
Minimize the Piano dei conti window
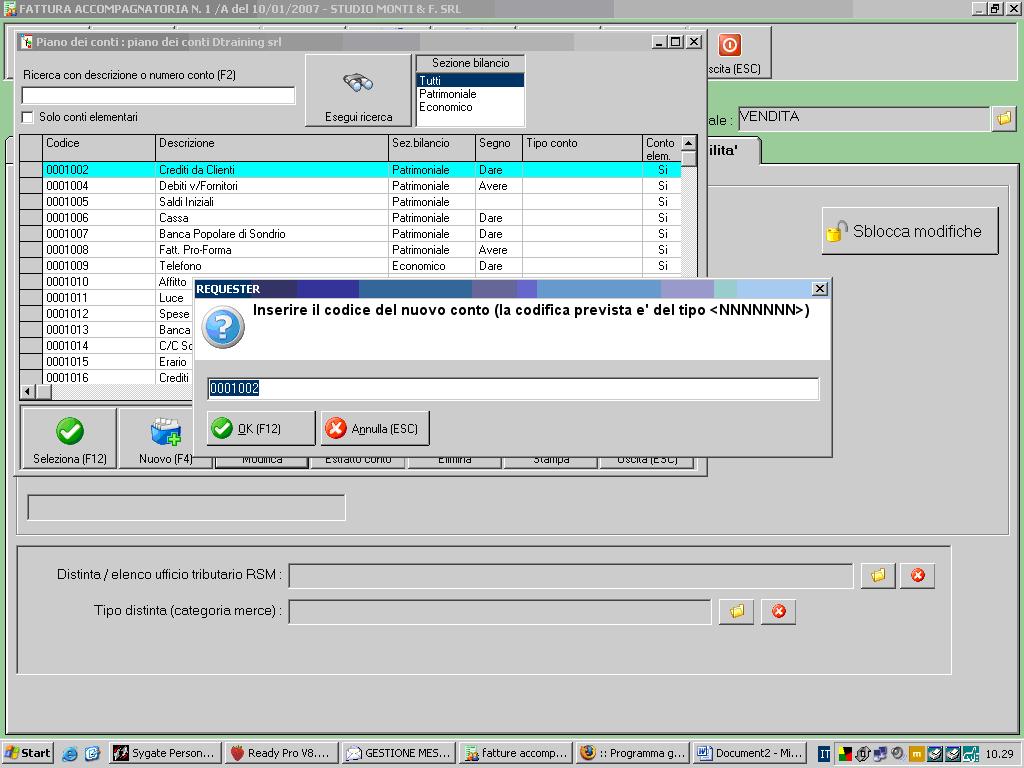coord(660,42)
